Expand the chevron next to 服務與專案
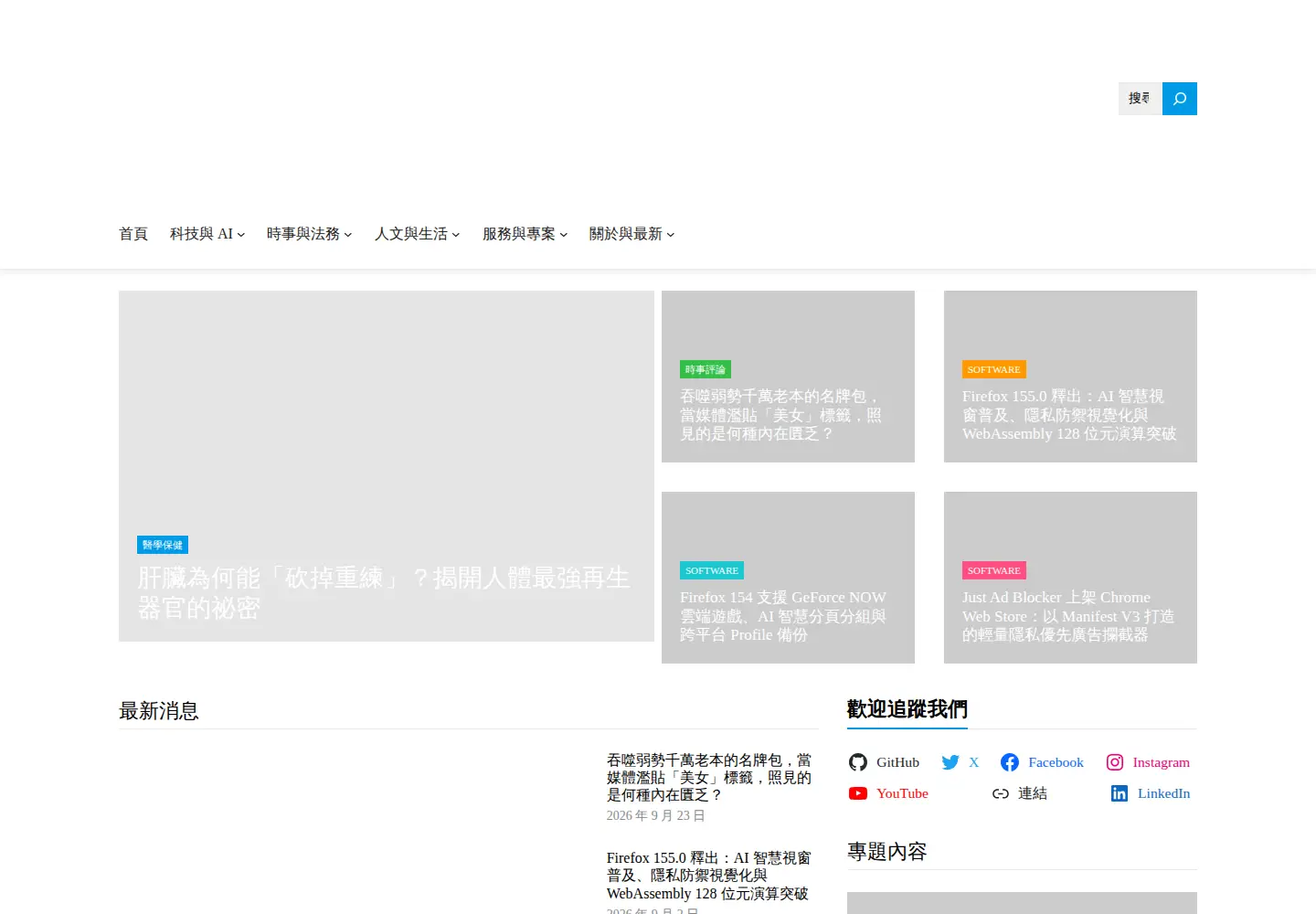 click(564, 235)
